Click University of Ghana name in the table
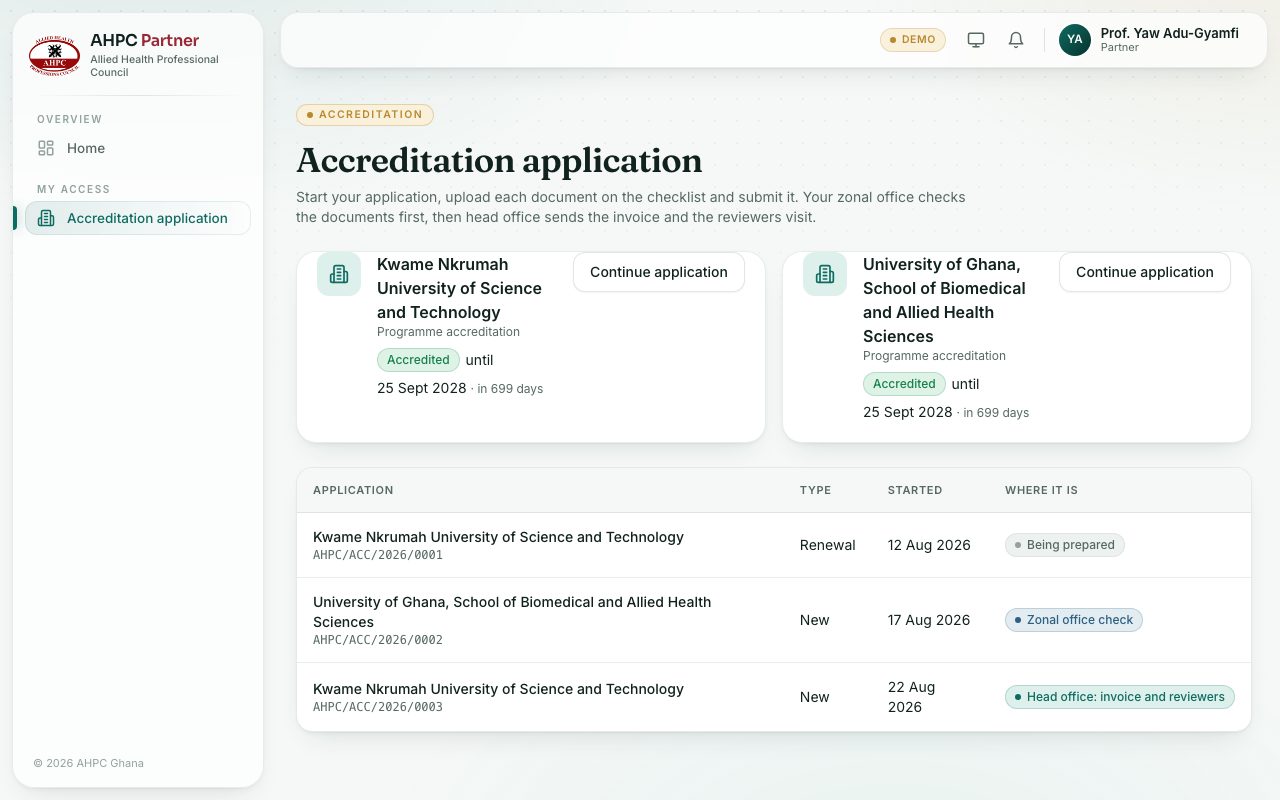 pos(512,612)
